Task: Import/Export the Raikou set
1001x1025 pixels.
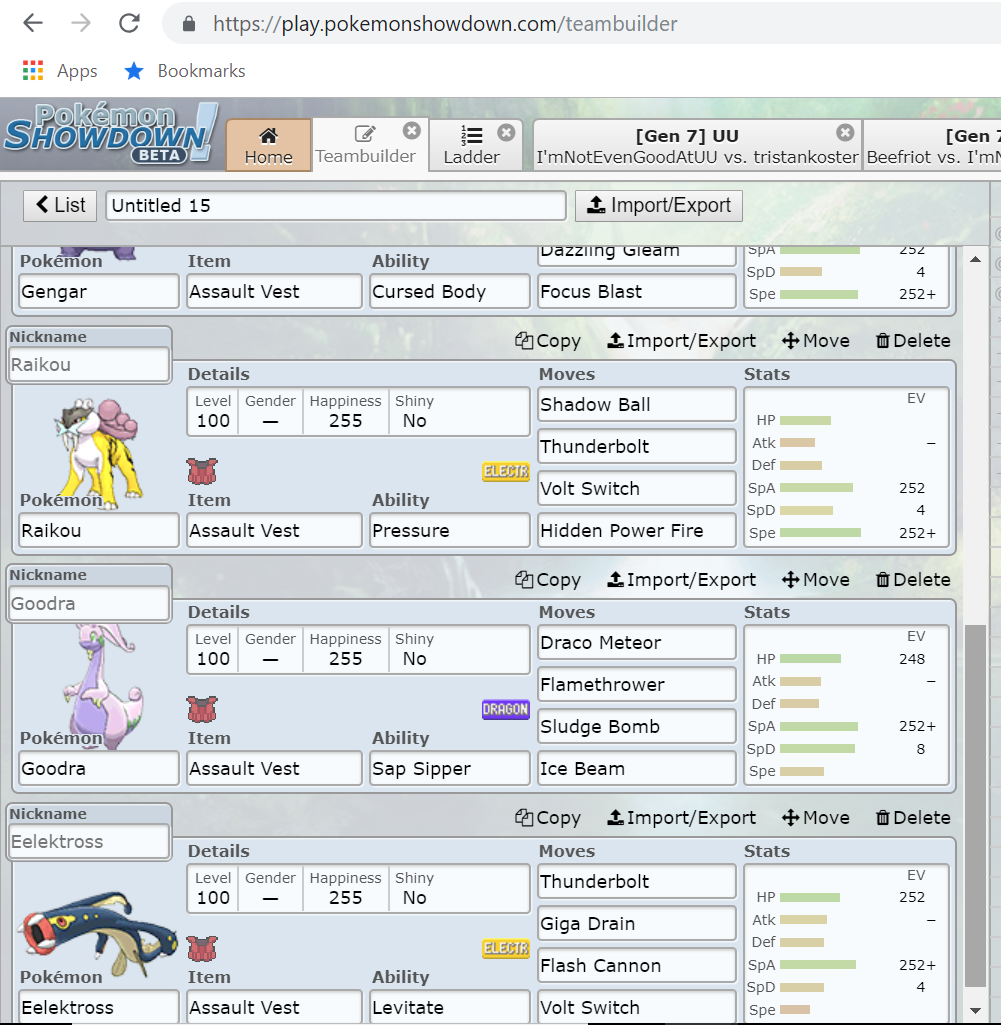Action: 681,341
